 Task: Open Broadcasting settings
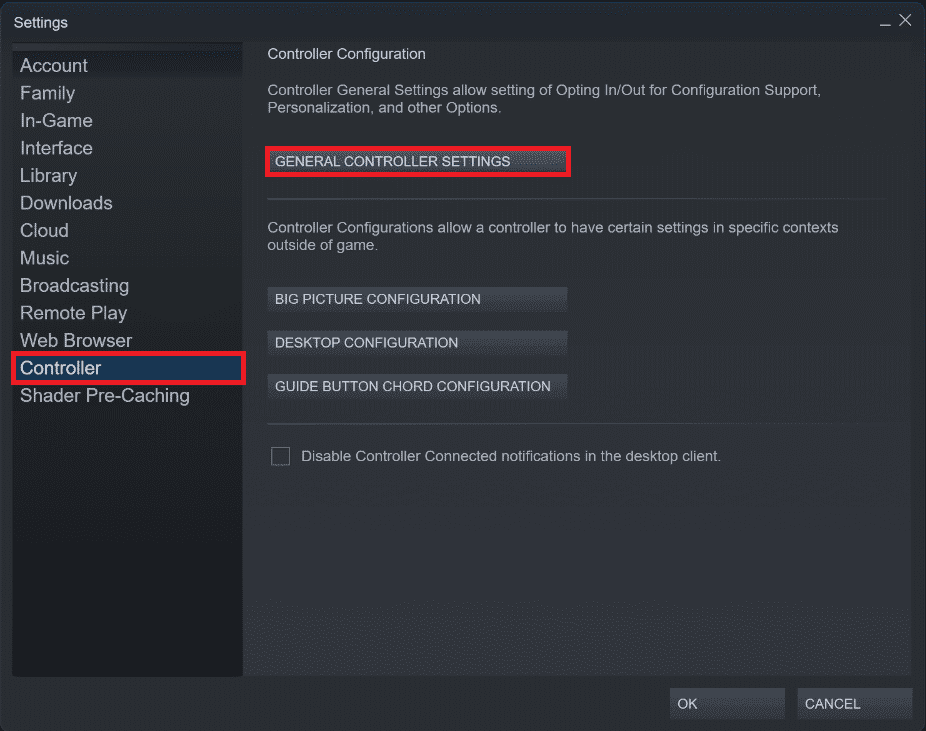coord(74,285)
